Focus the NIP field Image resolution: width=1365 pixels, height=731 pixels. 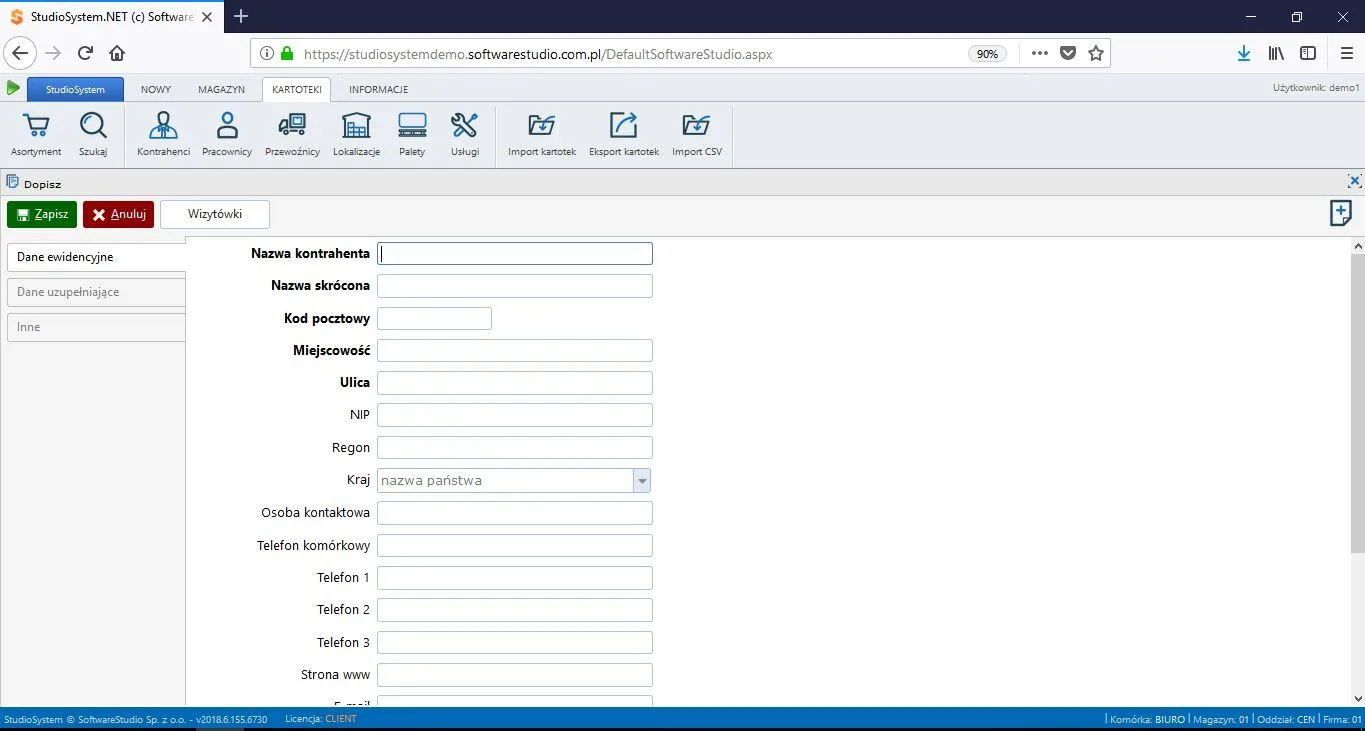point(515,415)
